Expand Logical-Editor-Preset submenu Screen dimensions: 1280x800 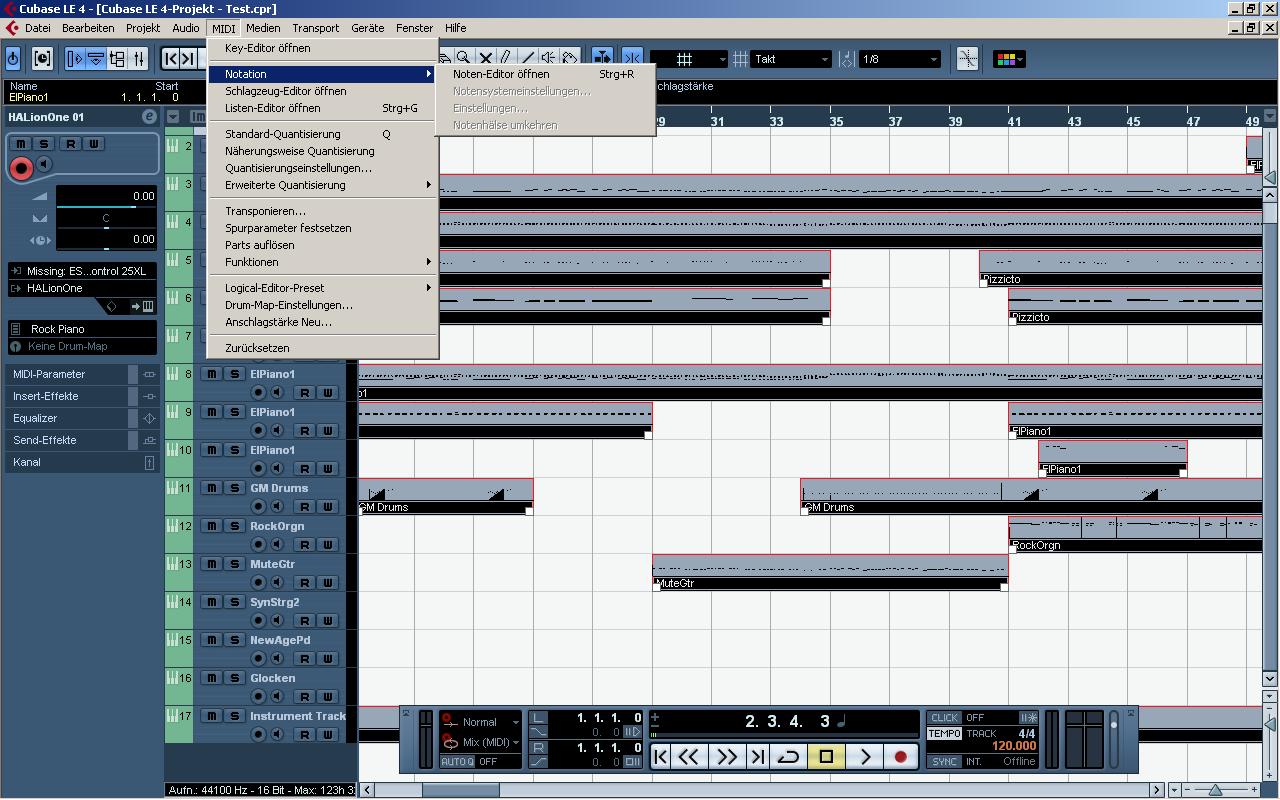(x=428, y=288)
